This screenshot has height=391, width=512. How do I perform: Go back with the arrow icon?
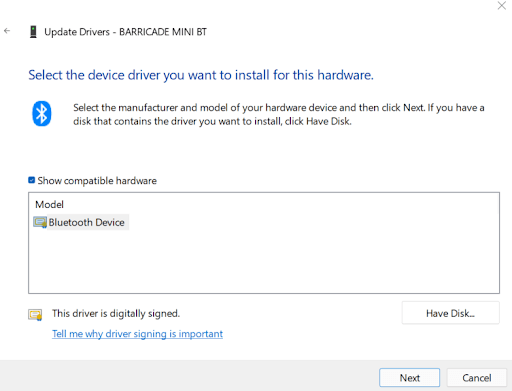pos(7,31)
